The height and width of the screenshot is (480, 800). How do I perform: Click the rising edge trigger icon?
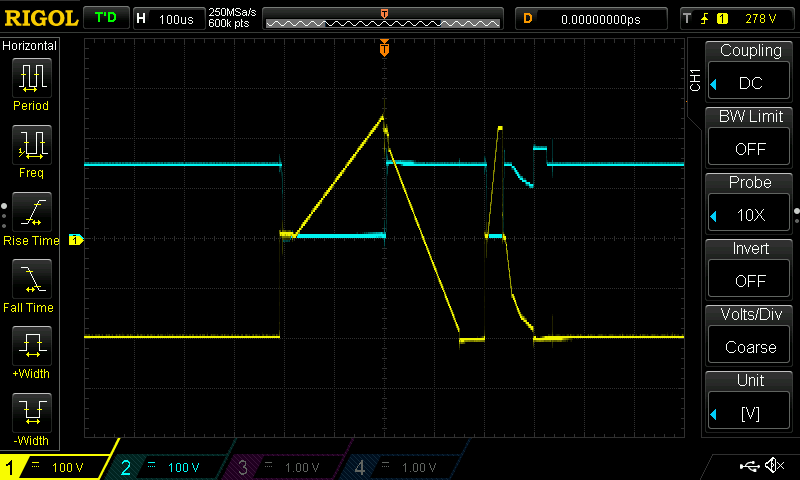pyautogui.click(x=705, y=19)
